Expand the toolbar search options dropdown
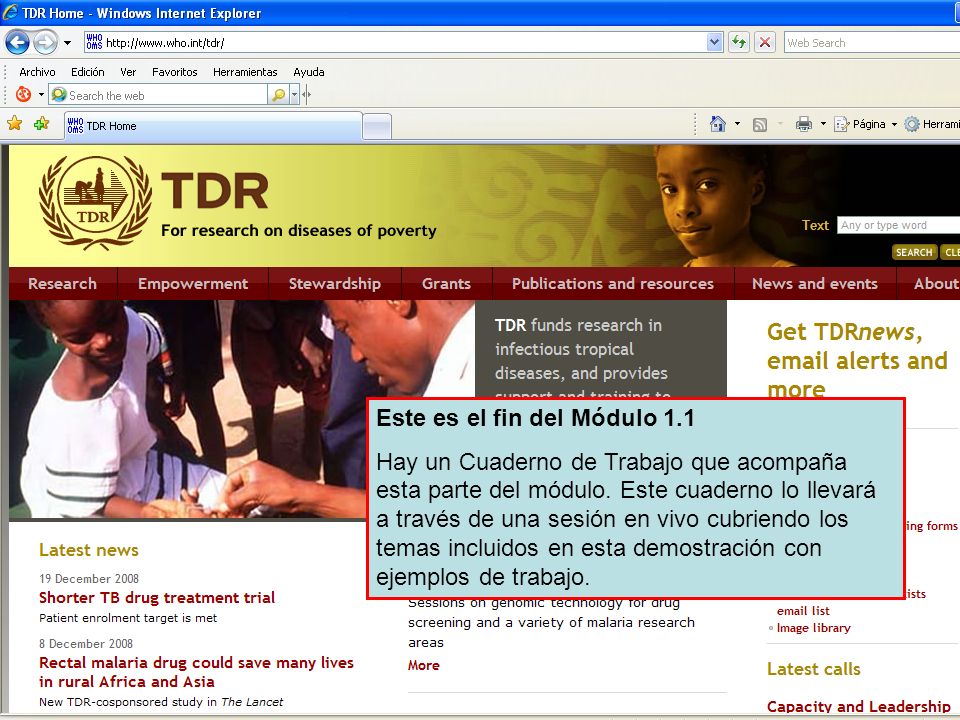This screenshot has height=720, width=960. pos(294,95)
